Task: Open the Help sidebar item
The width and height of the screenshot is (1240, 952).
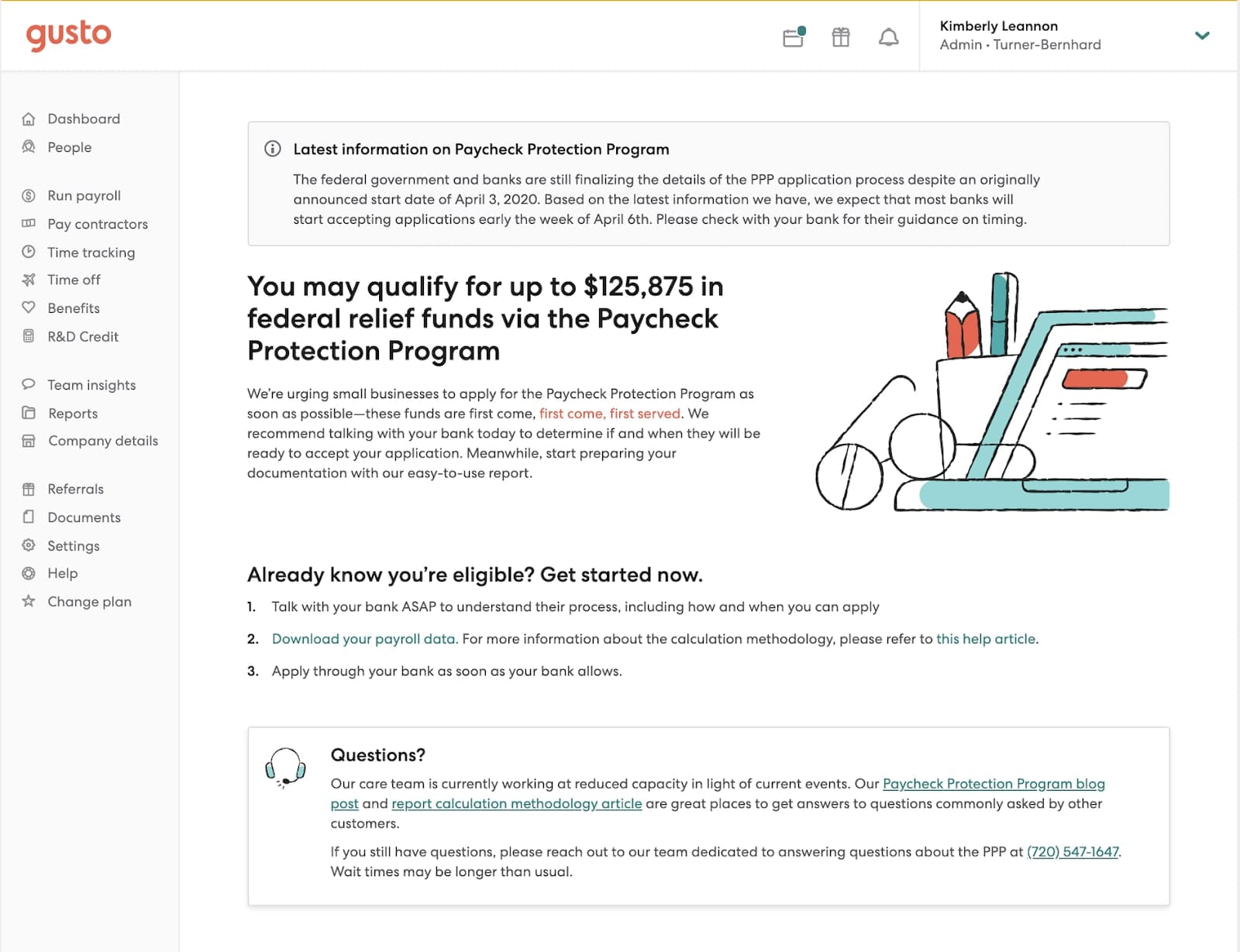Action: coord(63,573)
